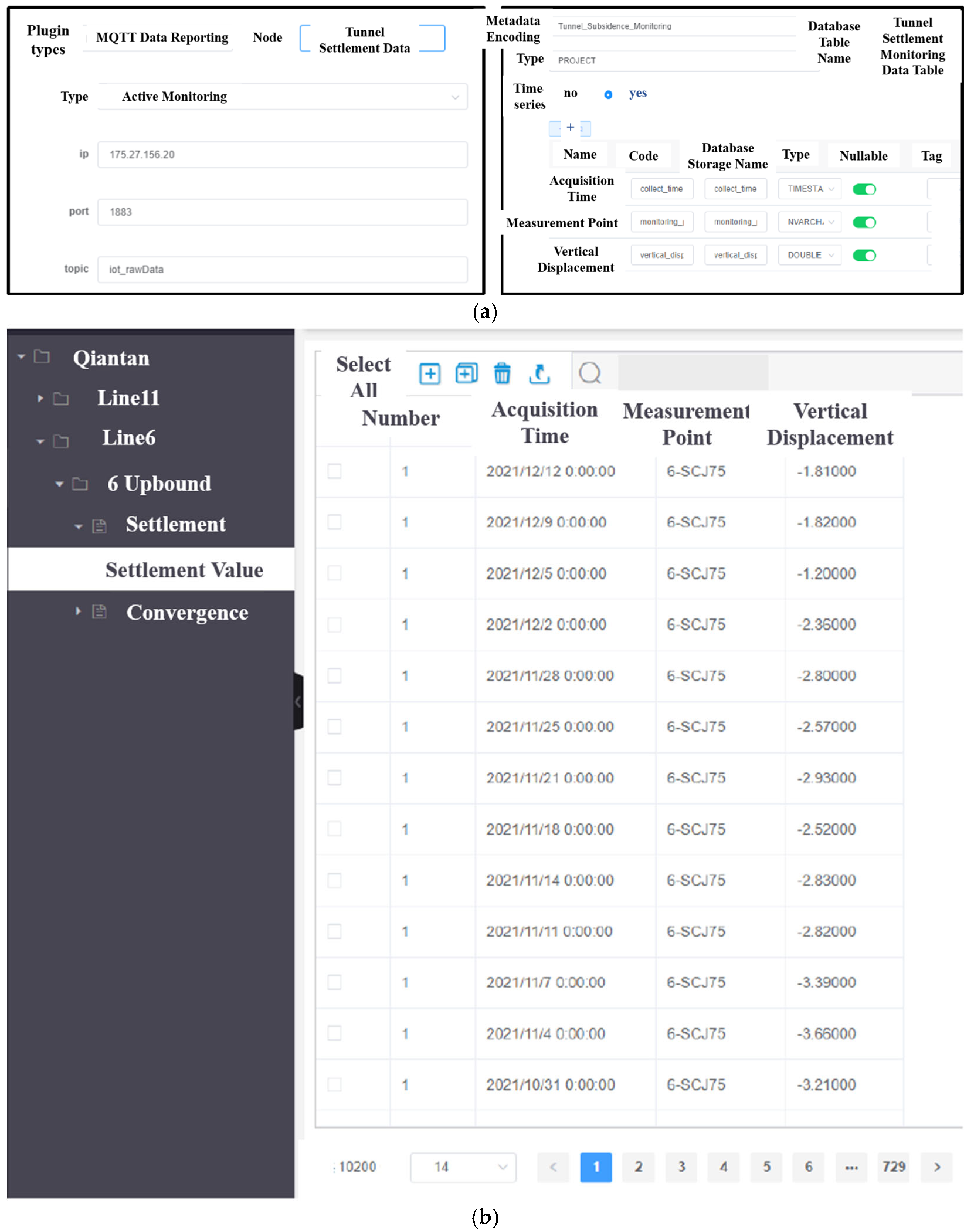Image resolution: width=969 pixels, height=1232 pixels.
Task: Toggle Nullable switch for Acquisition Time
Action: 864,189
